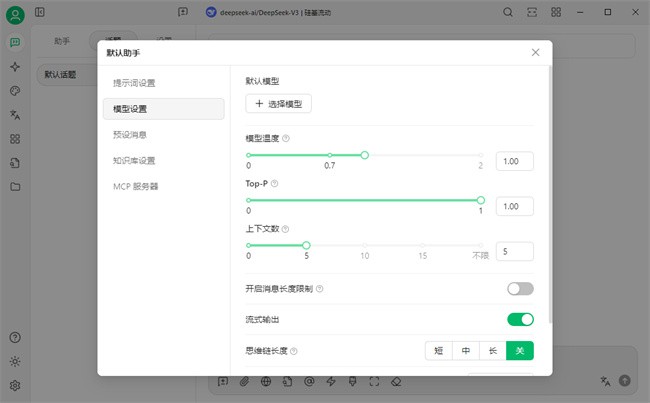This screenshot has height=403, width=650.
Task: Click the clear context brush icon
Action: coord(352,381)
